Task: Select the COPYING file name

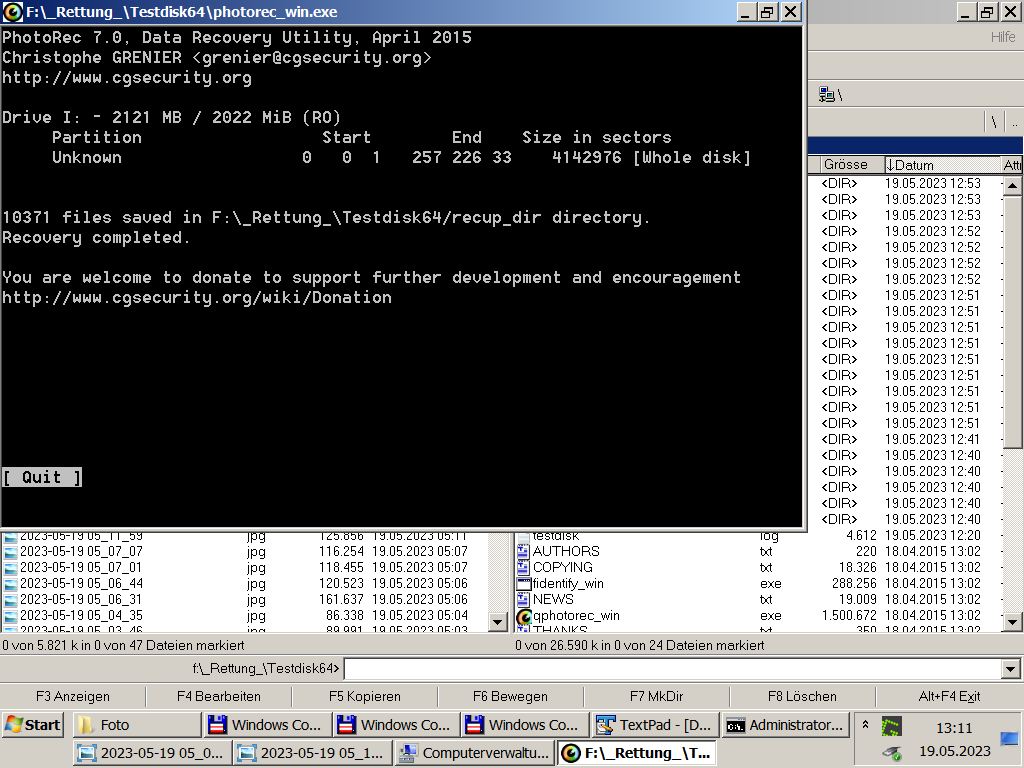Action: (x=562, y=568)
